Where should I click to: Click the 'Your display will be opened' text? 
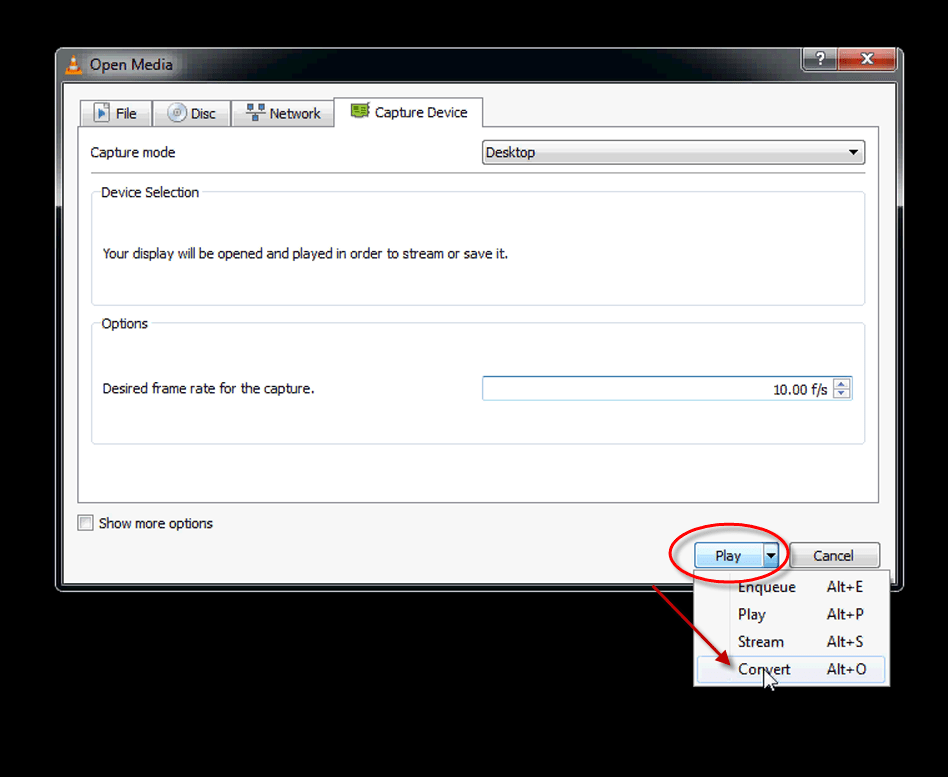305,253
